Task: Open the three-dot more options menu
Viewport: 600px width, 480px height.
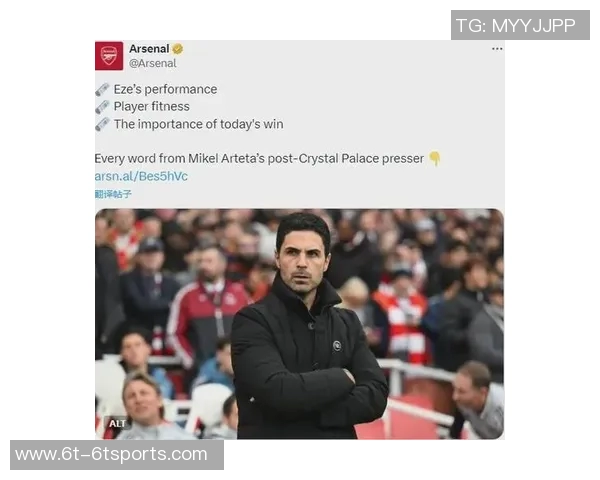Action: [x=497, y=49]
